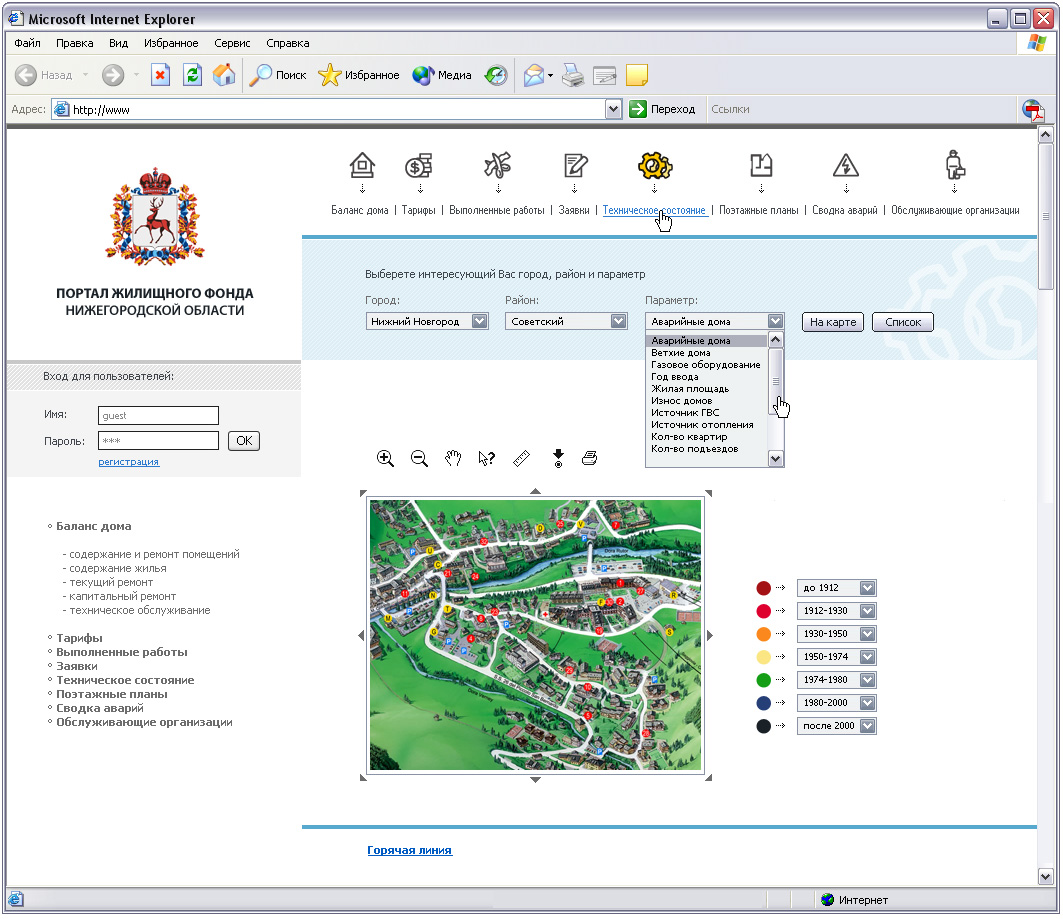
Task: Open the Сервис menu
Action: click(x=232, y=43)
